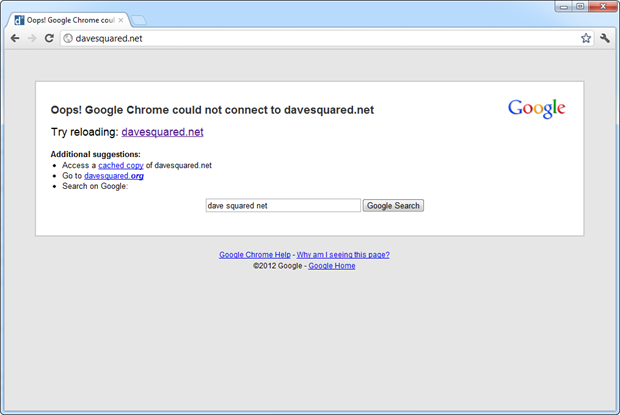Click the Google logo
This screenshot has width=620, height=415.
[537, 108]
